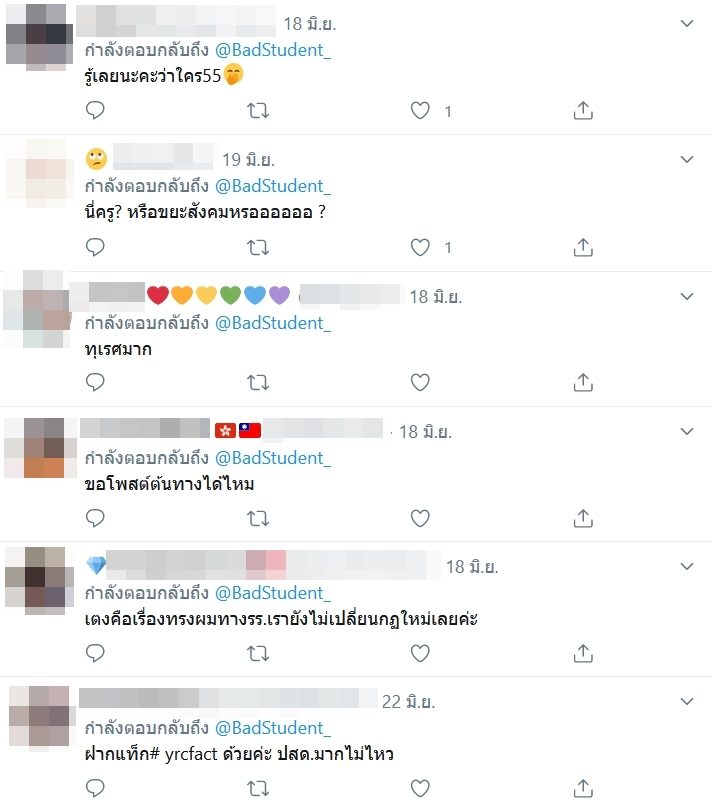Reply to the yrcfact hashtag tweet
This screenshot has height=808, width=712.
click(x=95, y=788)
